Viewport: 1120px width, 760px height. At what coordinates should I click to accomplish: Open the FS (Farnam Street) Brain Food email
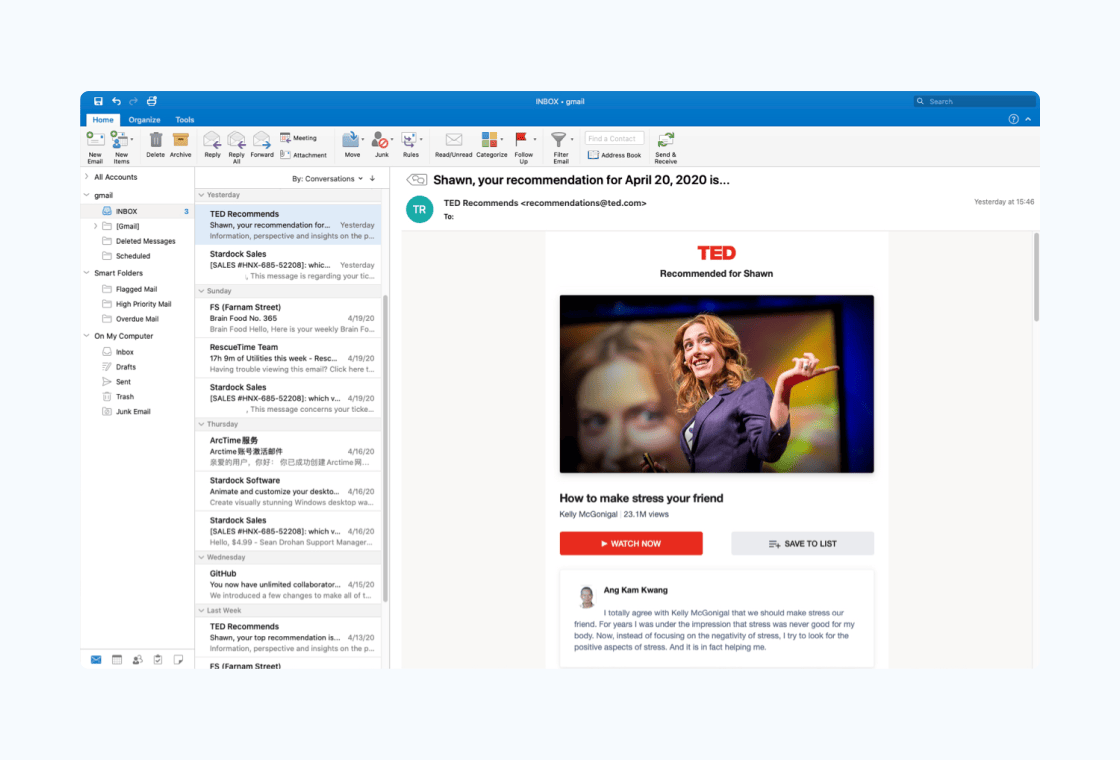(x=289, y=318)
